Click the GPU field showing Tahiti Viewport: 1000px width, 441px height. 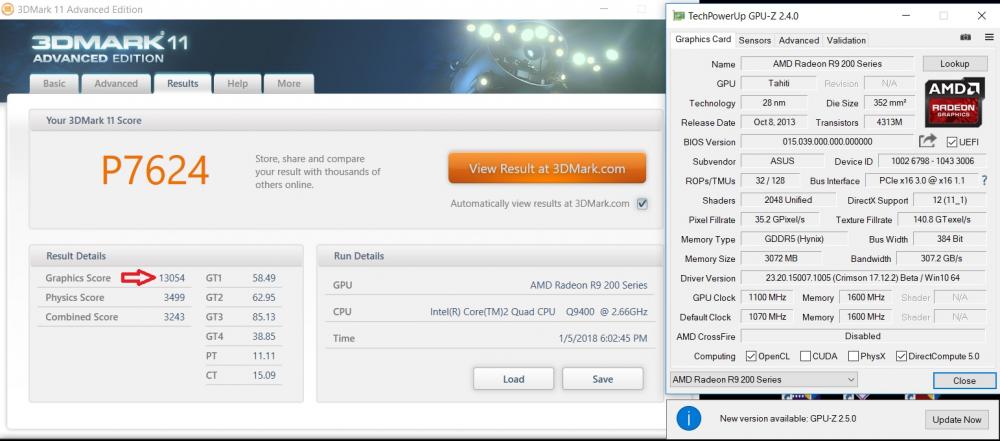click(x=778, y=84)
